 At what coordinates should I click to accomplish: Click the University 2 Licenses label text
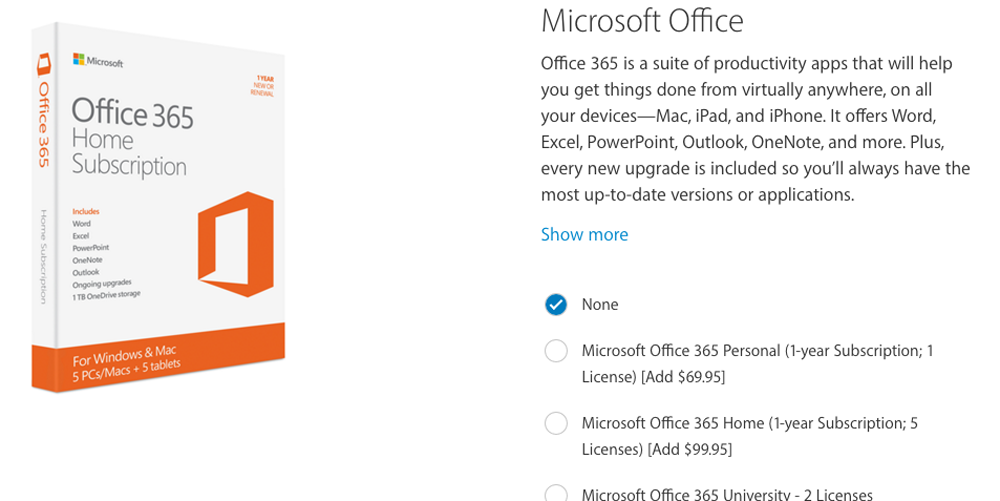727,494
